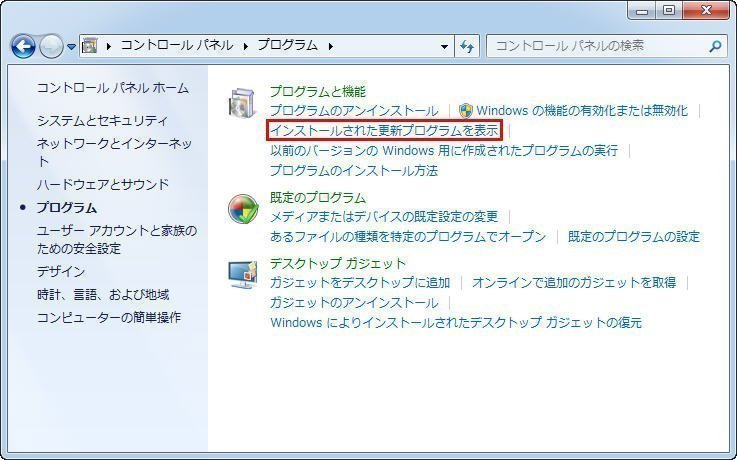This screenshot has width=737, height=460.
Task: Open 以前のバージョンの Windows 用に作成されたプログラムの実行
Action: 444,150
